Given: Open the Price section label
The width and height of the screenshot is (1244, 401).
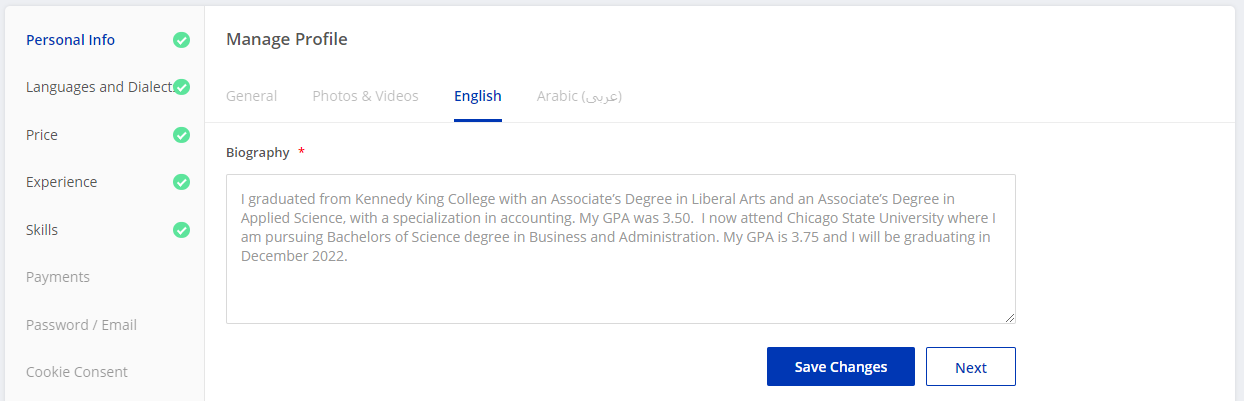Looking at the screenshot, I should tap(42, 135).
